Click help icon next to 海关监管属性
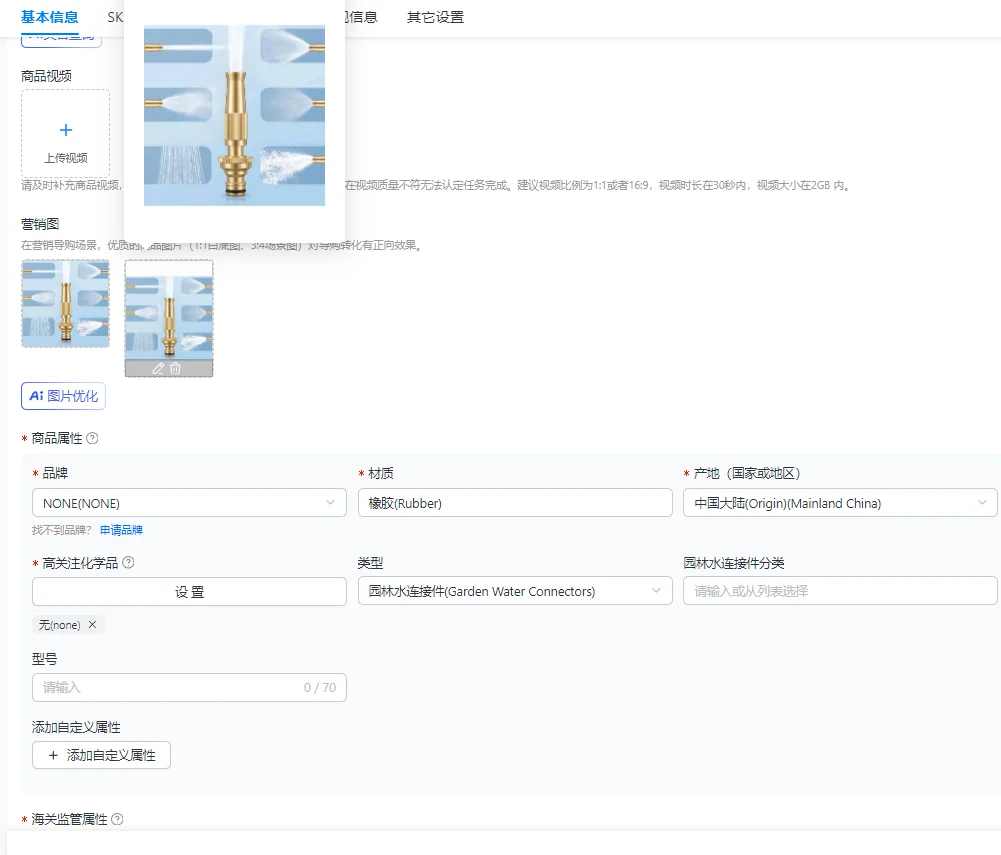Screen dimensions: 1001x855 coord(117,819)
